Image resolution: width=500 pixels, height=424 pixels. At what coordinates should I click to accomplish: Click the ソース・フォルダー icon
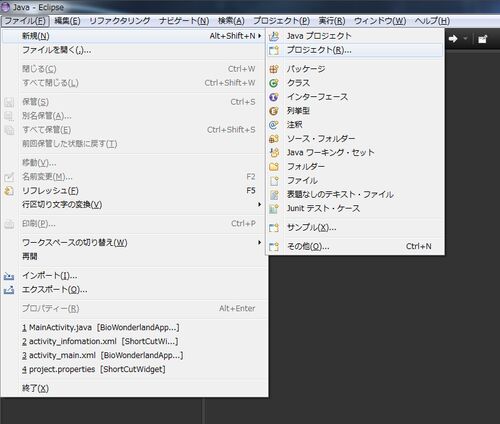(x=274, y=139)
